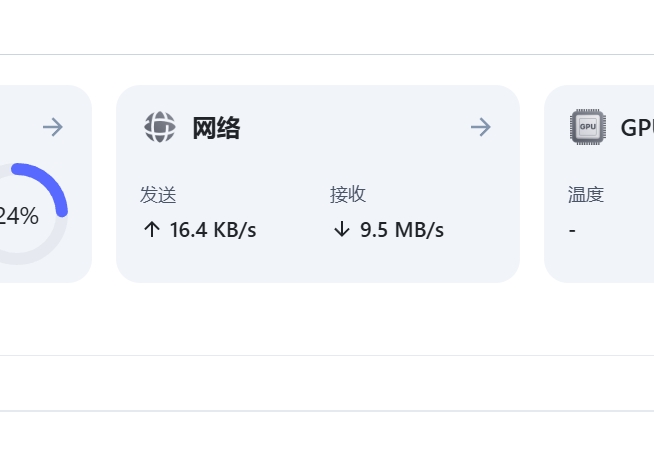This screenshot has width=654, height=454.
Task: Click empty space right of 9.5 MB/s in network card
Action: [480, 230]
